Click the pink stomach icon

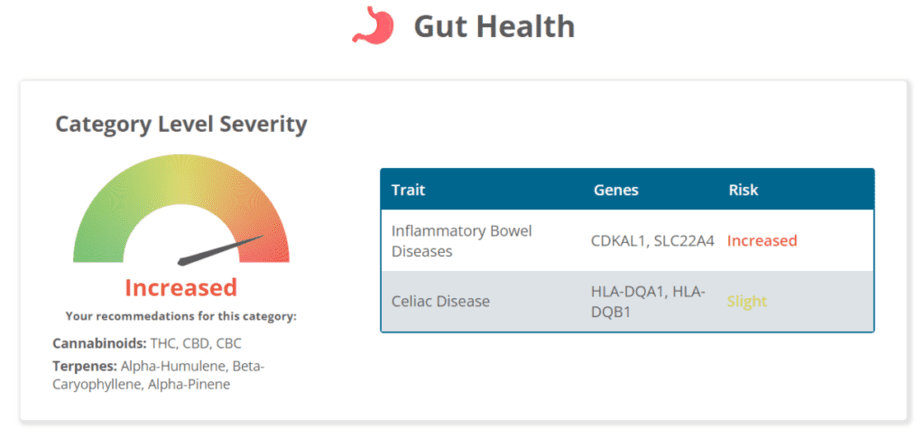(x=372, y=25)
